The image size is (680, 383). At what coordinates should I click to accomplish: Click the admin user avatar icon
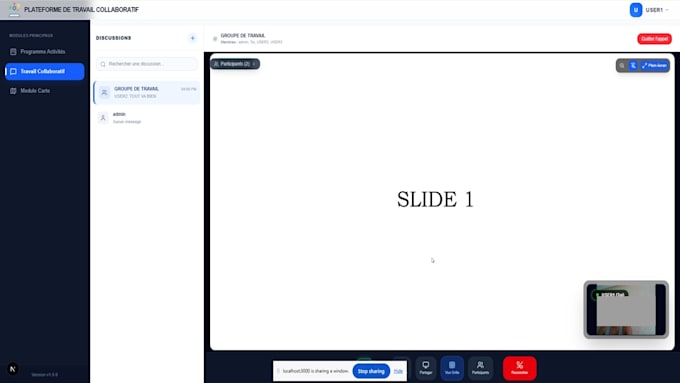[x=103, y=118]
